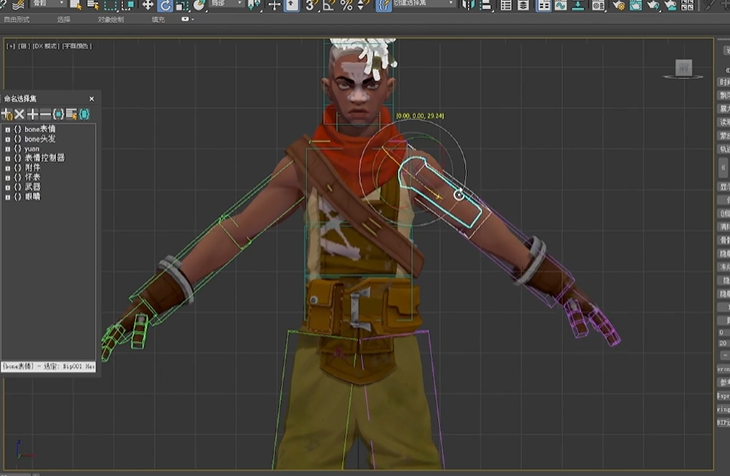The width and height of the screenshot is (730, 476).
Task: Expand the 表情控制器 selection set
Action: [7, 158]
